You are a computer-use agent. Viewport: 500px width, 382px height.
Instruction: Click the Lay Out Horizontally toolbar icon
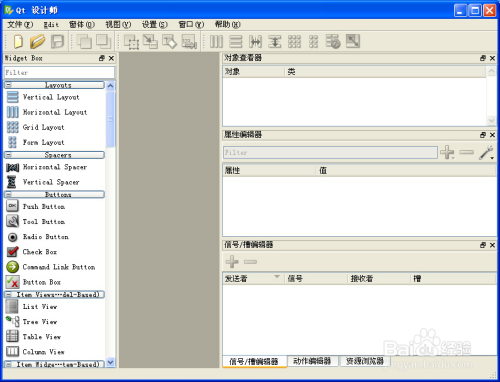coord(216,42)
